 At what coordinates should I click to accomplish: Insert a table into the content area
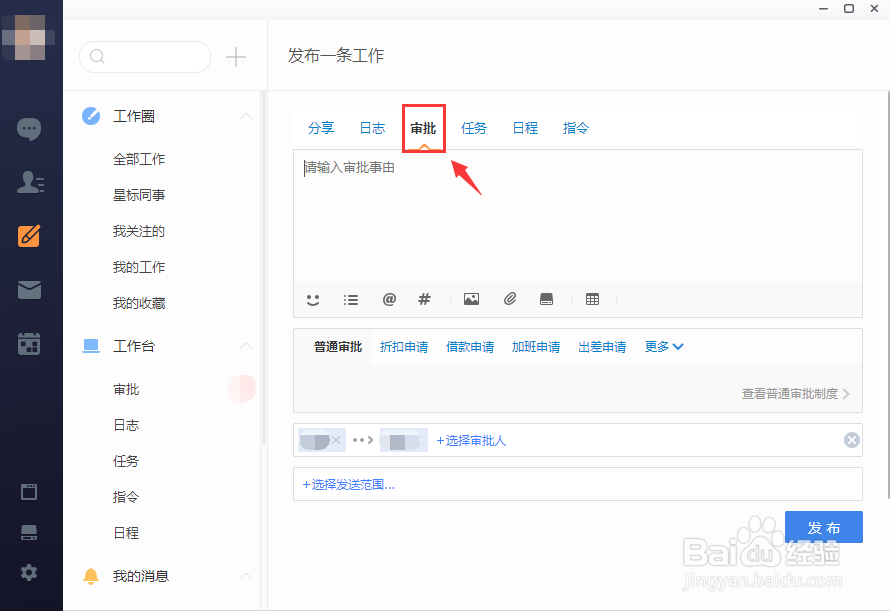tap(592, 299)
